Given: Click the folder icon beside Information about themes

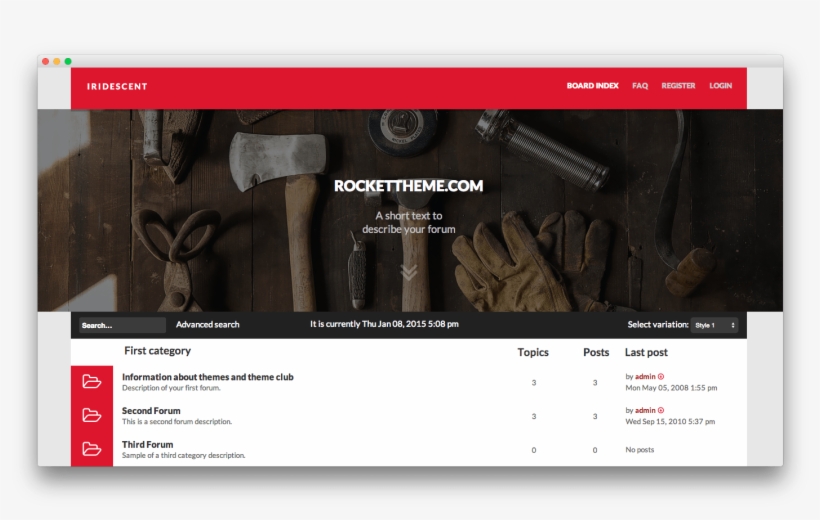Looking at the screenshot, I should [92, 381].
